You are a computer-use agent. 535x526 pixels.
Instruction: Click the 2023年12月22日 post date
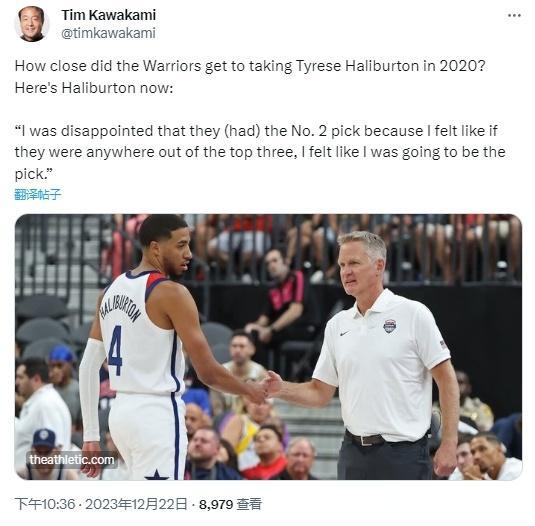pos(136,504)
